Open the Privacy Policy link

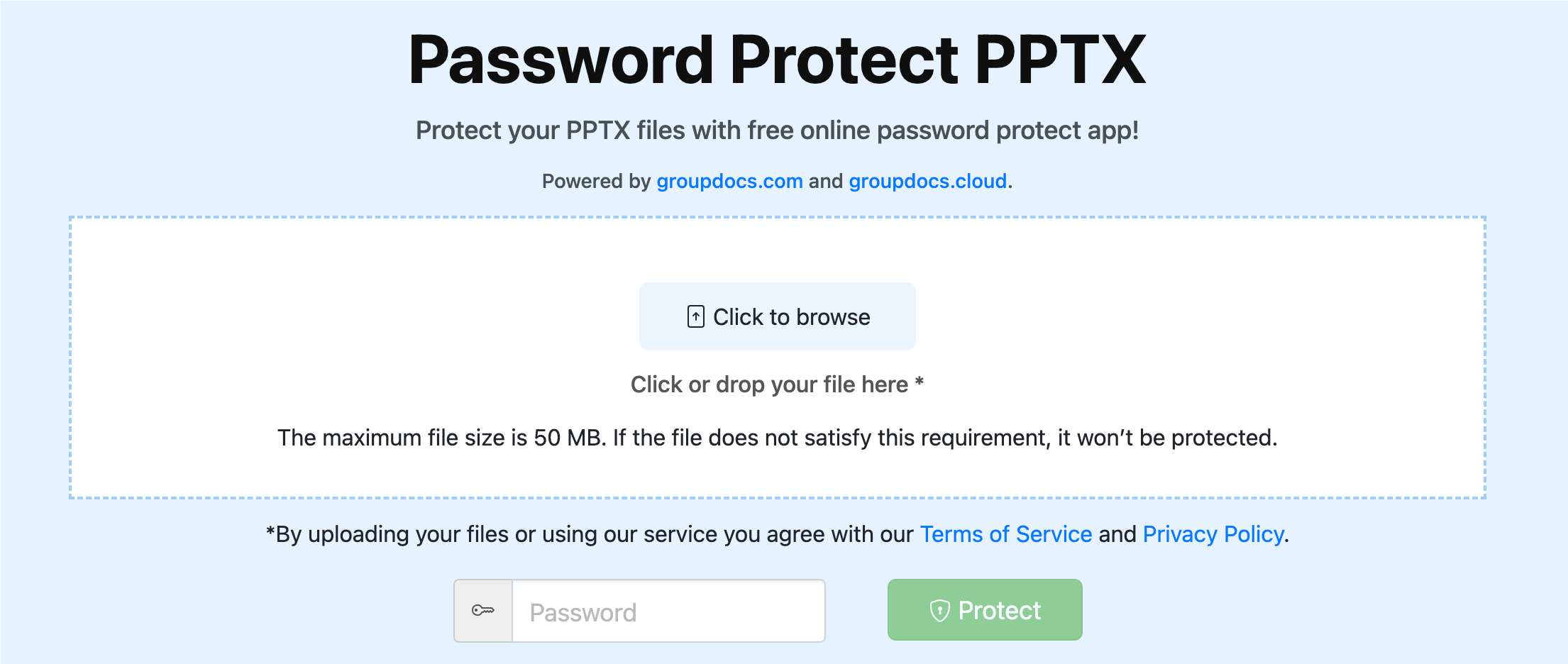coord(1213,534)
